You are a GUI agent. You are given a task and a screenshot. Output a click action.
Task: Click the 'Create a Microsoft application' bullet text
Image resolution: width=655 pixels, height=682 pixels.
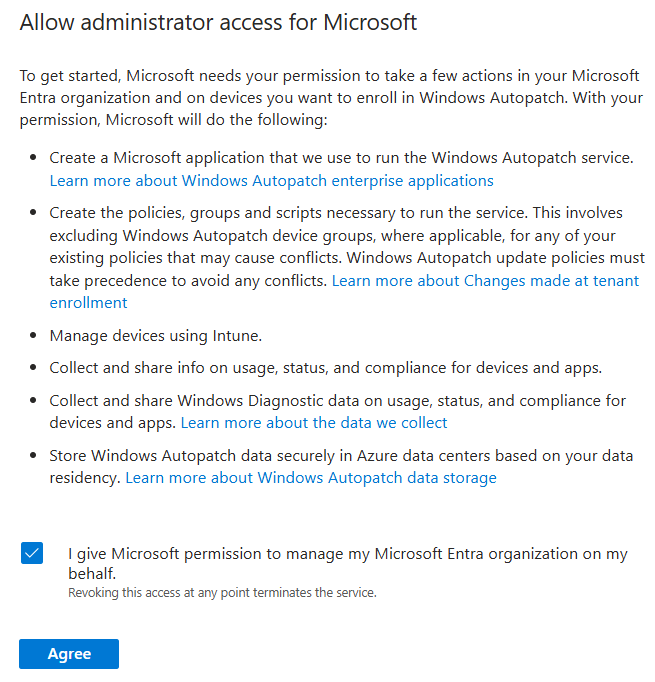(341, 158)
